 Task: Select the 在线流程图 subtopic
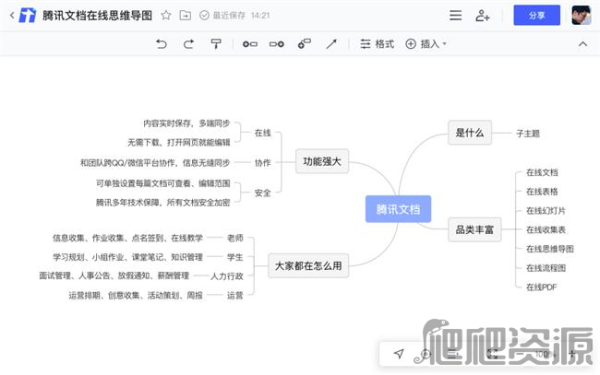point(546,268)
